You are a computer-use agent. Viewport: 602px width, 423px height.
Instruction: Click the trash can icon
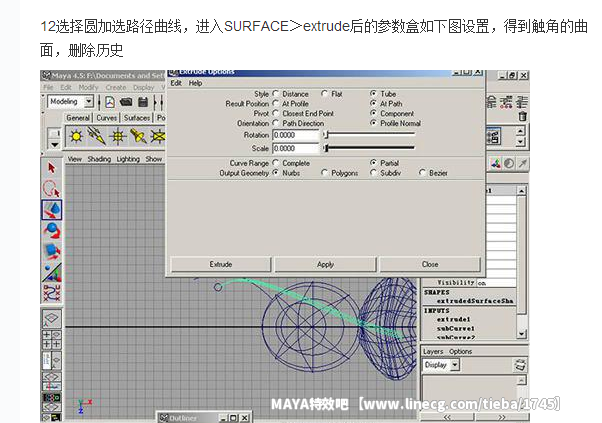tap(522, 116)
